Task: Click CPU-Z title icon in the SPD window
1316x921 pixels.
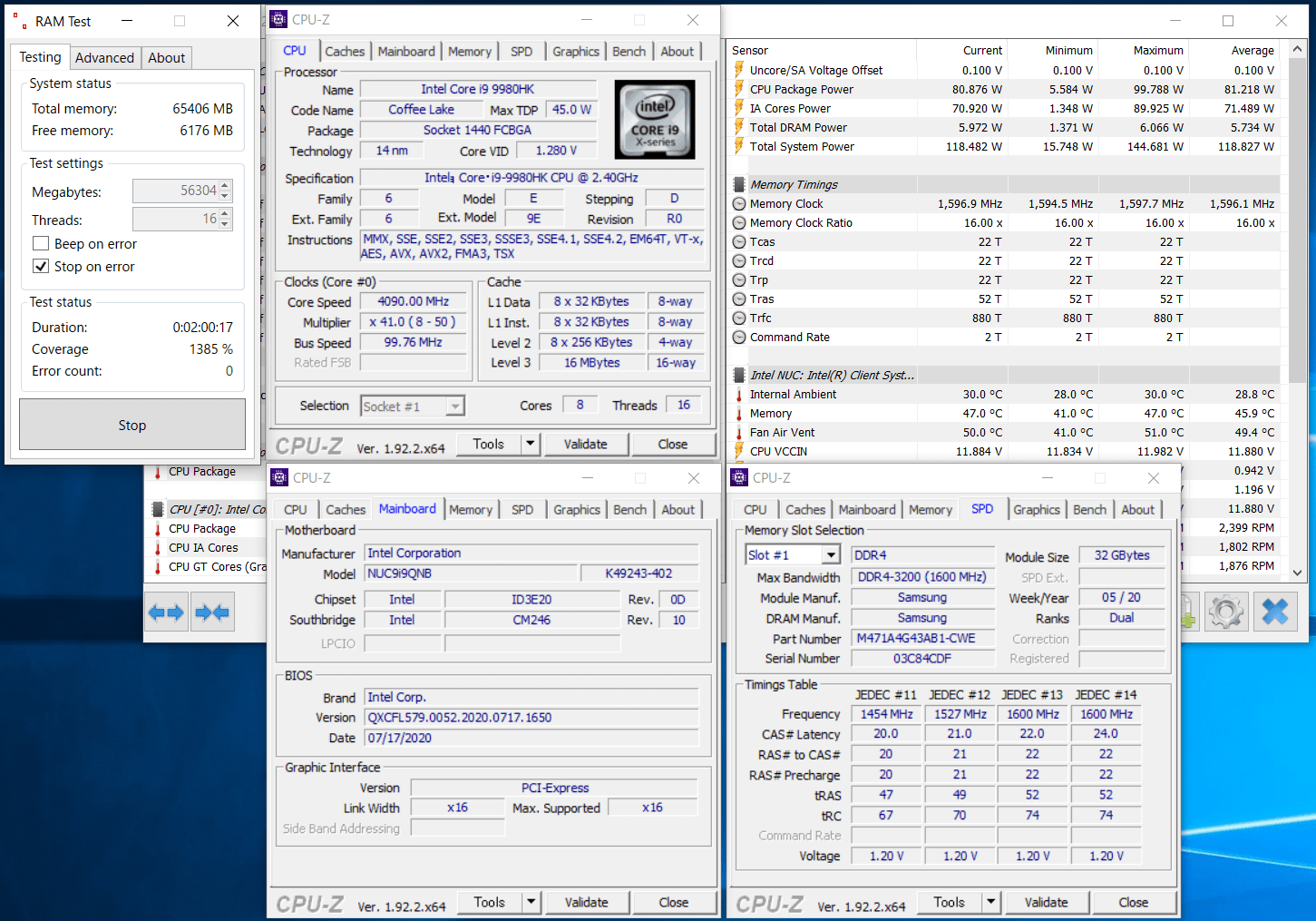Action: click(x=740, y=477)
